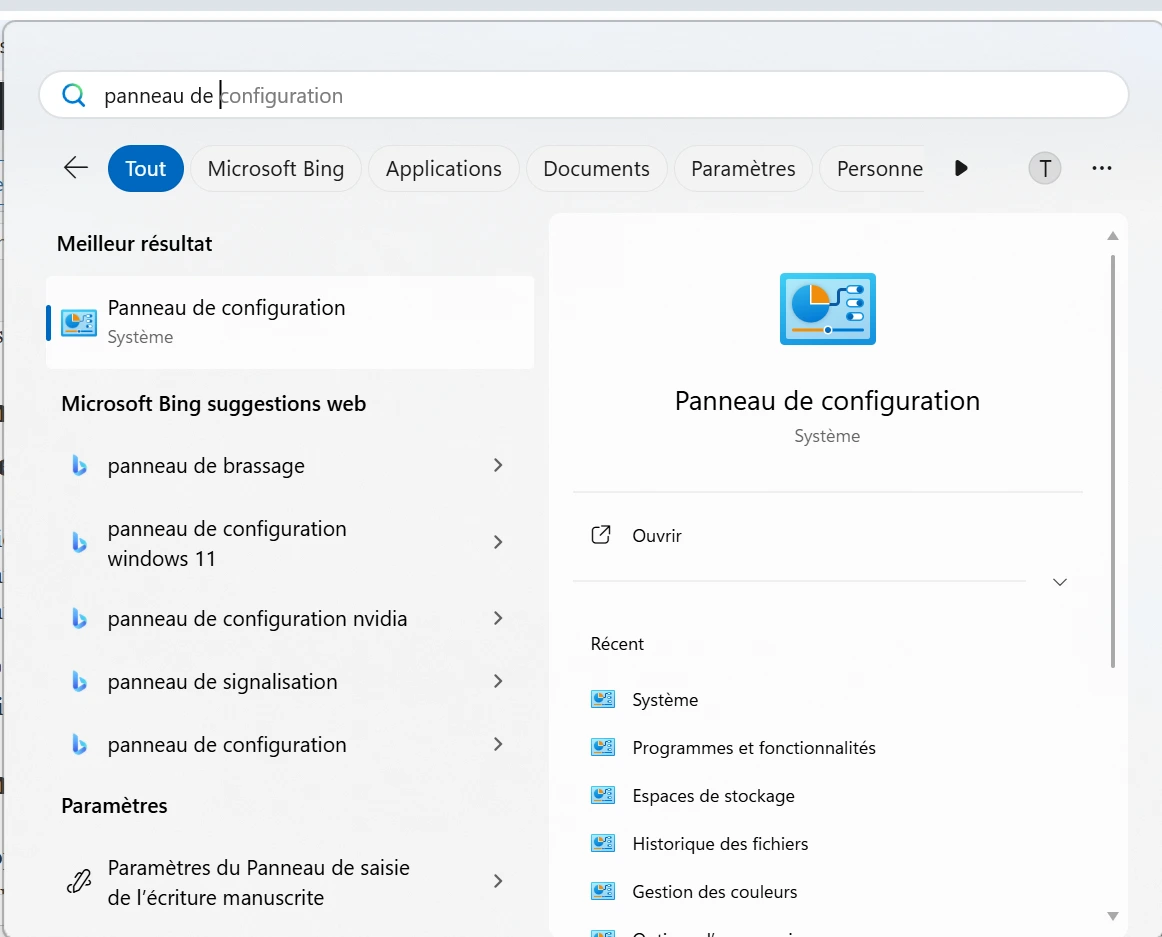Image resolution: width=1162 pixels, height=937 pixels.
Task: Click inside the search text field
Action: 600,96
